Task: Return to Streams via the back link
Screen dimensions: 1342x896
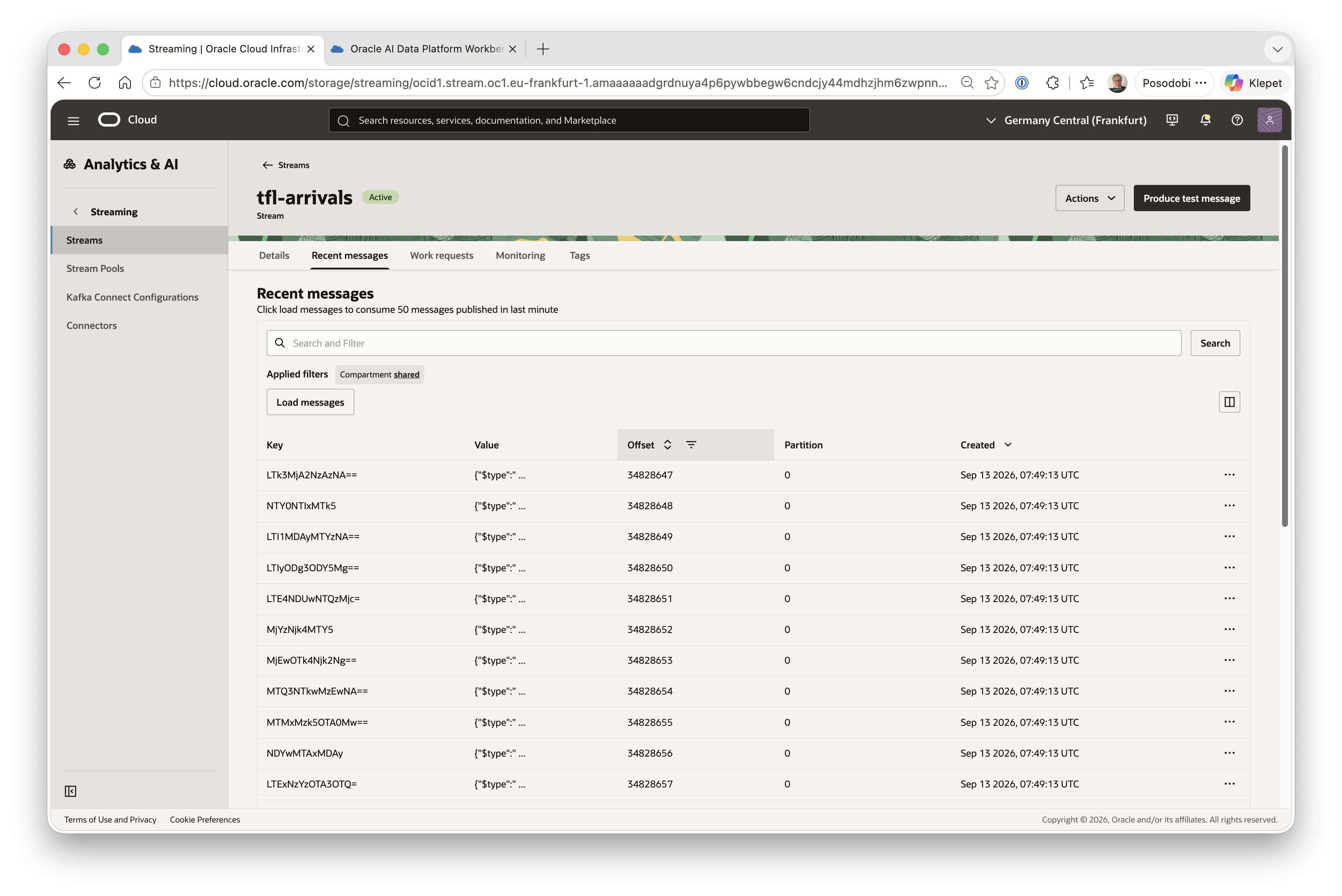Action: [x=285, y=165]
